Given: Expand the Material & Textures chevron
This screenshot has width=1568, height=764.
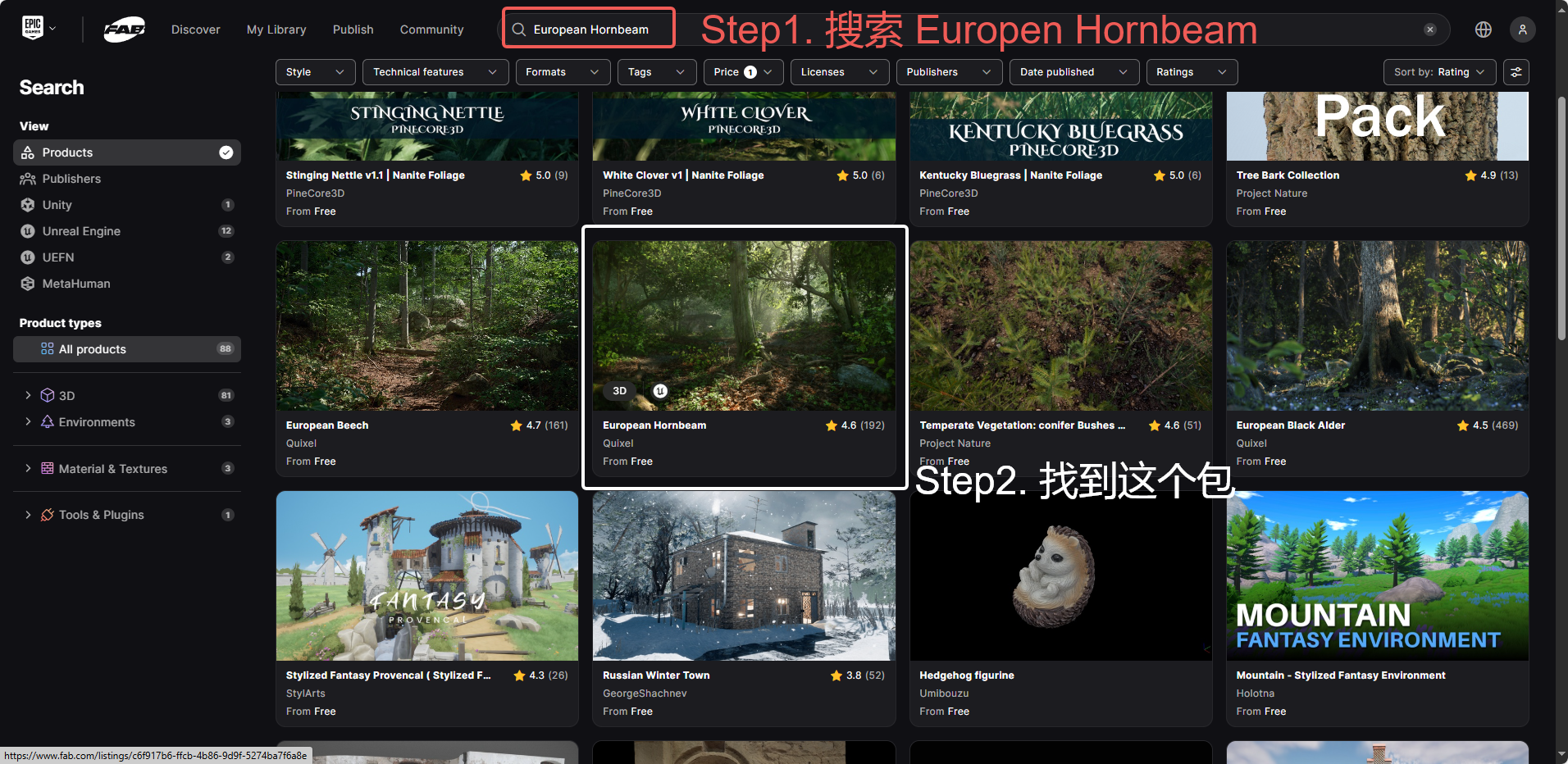Looking at the screenshot, I should tap(28, 468).
